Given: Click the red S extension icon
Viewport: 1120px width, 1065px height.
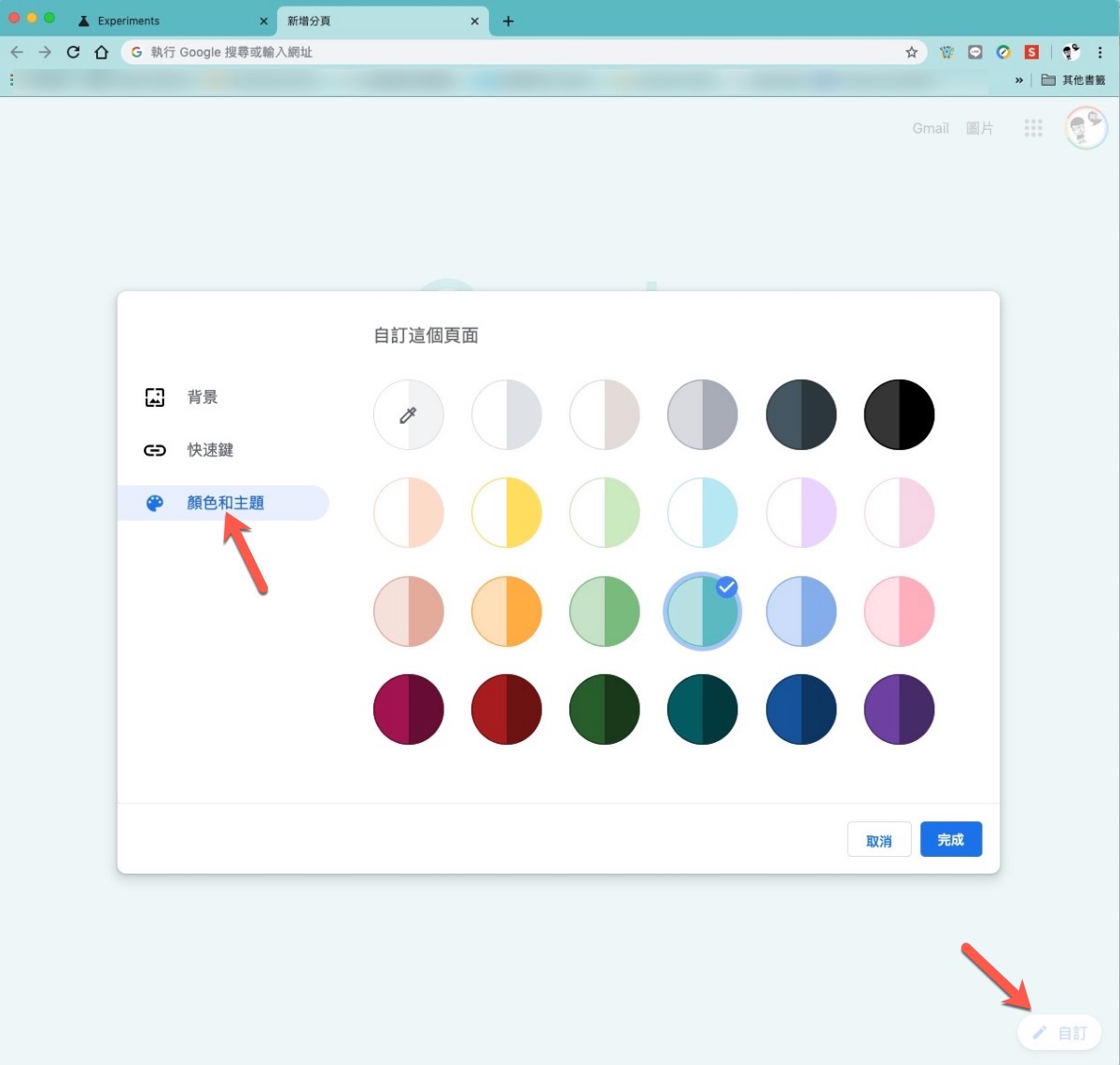Looking at the screenshot, I should (x=1031, y=52).
